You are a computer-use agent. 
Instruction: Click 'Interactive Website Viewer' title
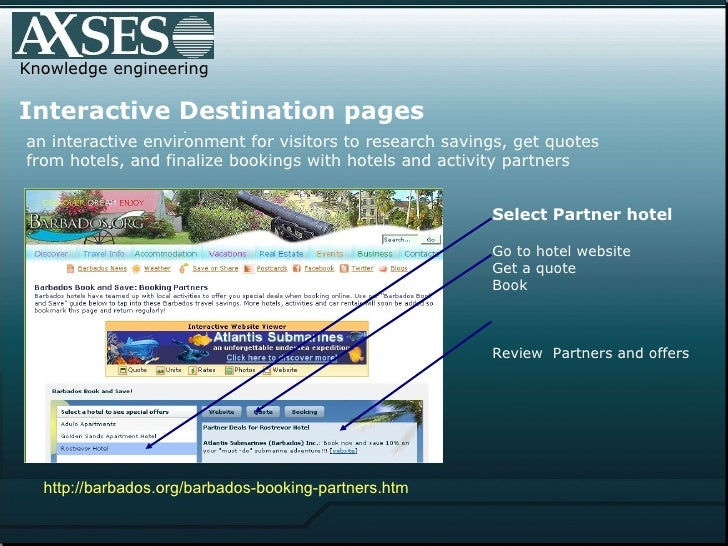237,326
